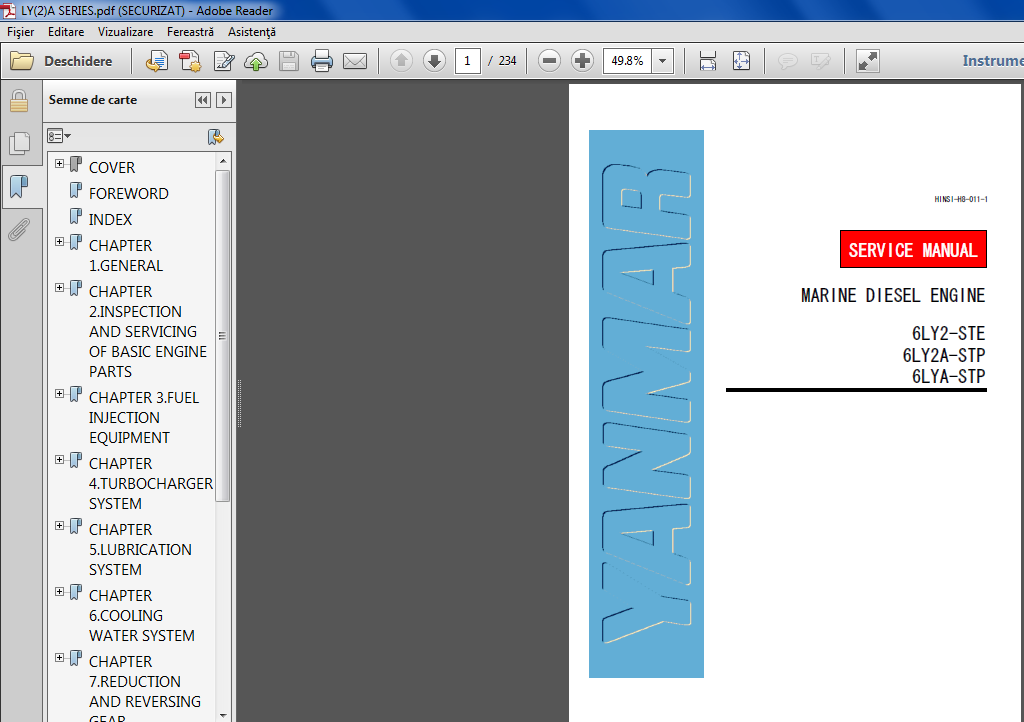Open the Vizualizare menu
The width and height of the screenshot is (1024, 722).
click(x=125, y=32)
